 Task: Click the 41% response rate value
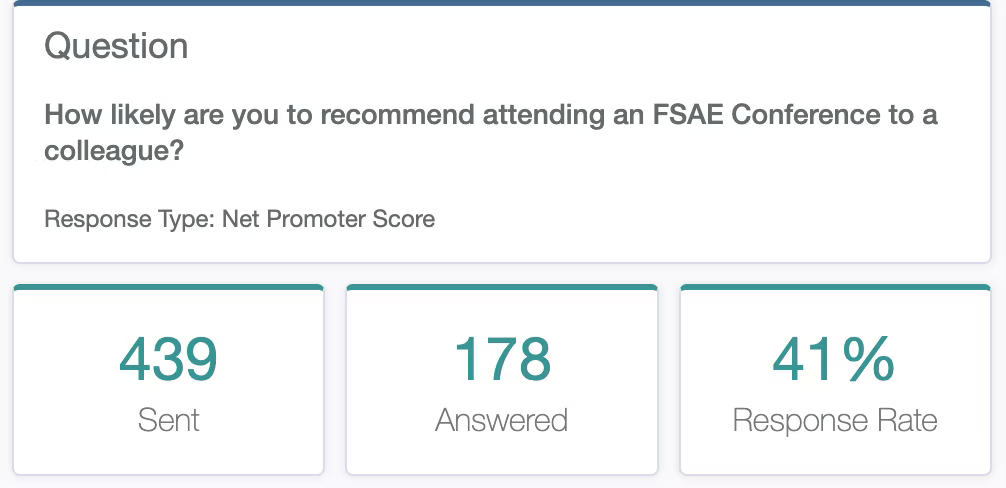tap(834, 360)
